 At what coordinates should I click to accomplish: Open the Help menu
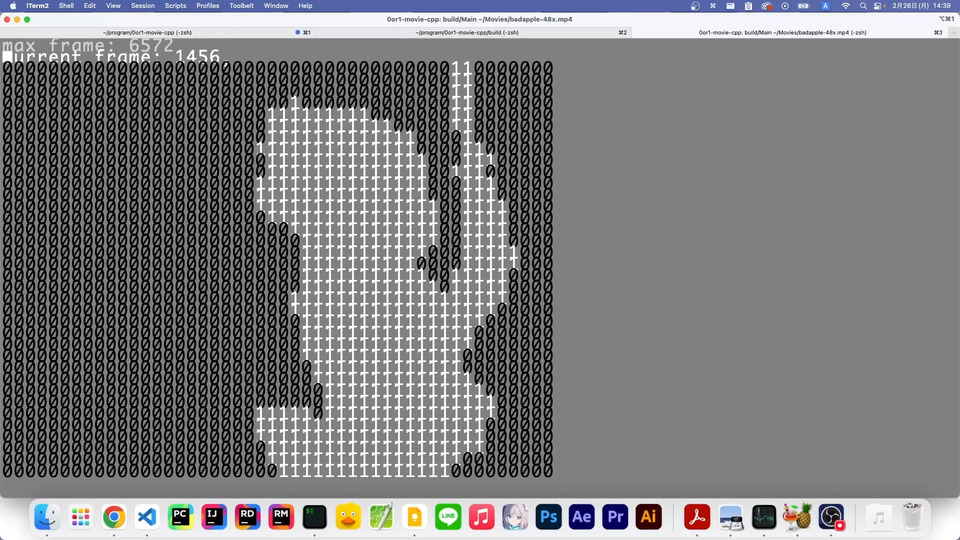coord(305,6)
